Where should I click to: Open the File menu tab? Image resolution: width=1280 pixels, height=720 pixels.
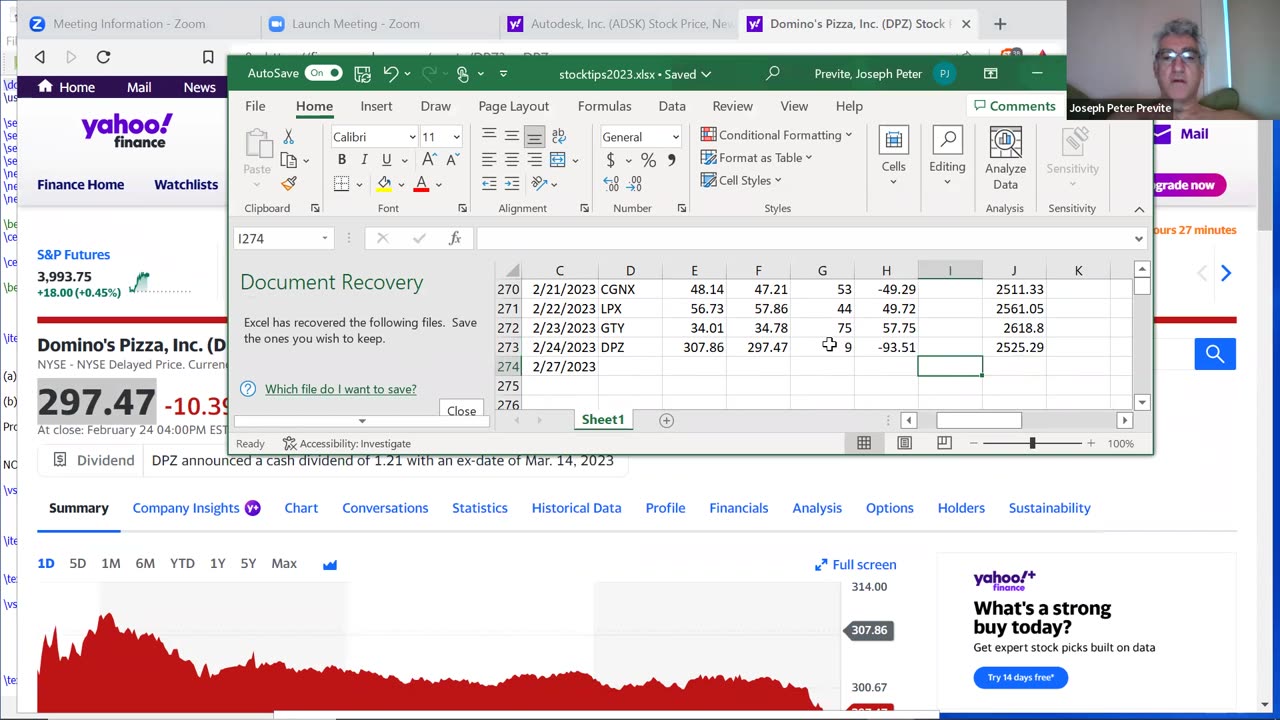(255, 106)
